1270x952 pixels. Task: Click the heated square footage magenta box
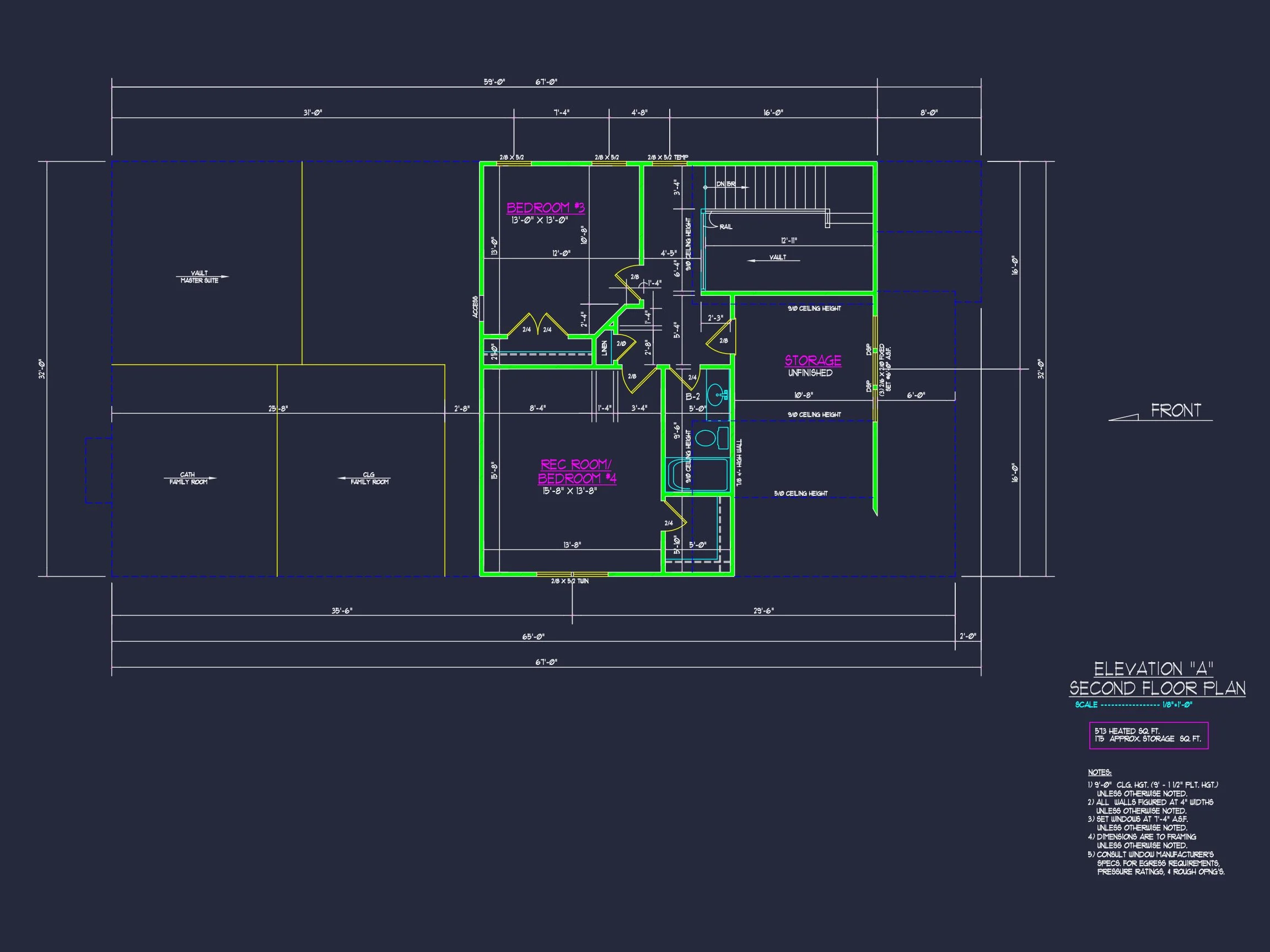(1148, 735)
